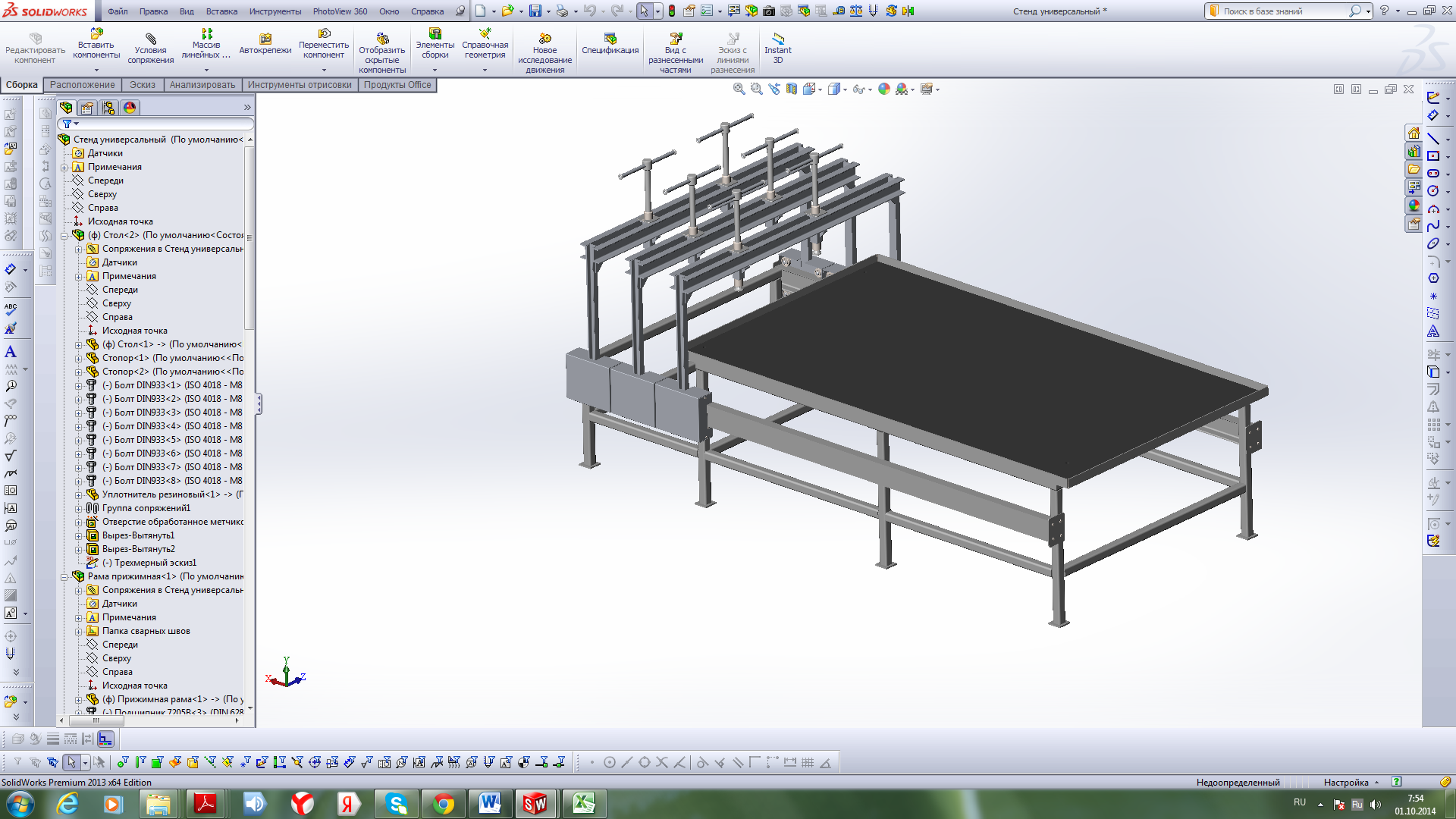Click Insert Components toolbar icon
The height and width of the screenshot is (819, 1456).
point(96,35)
